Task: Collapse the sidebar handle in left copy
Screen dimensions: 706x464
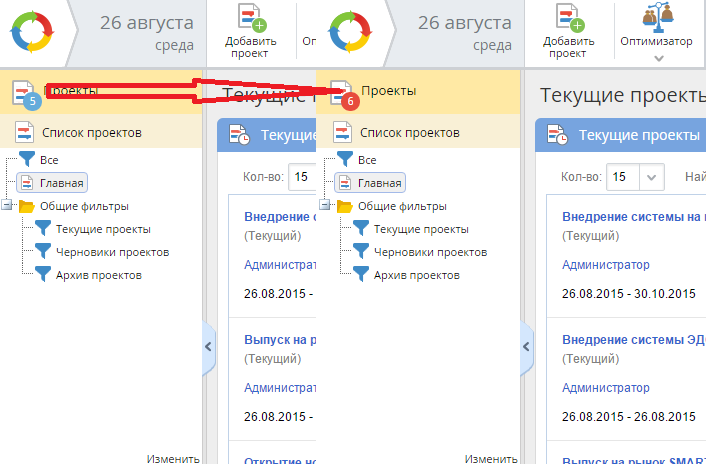Action: [209, 346]
